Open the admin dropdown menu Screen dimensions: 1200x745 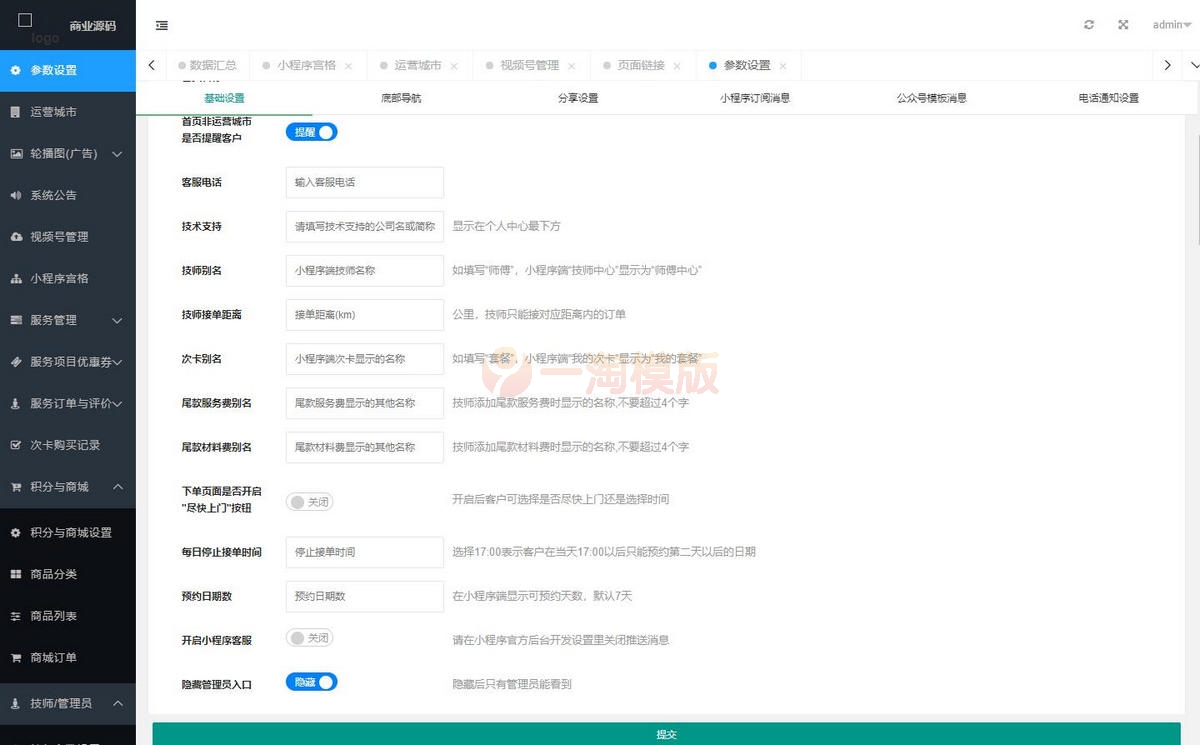click(1169, 25)
